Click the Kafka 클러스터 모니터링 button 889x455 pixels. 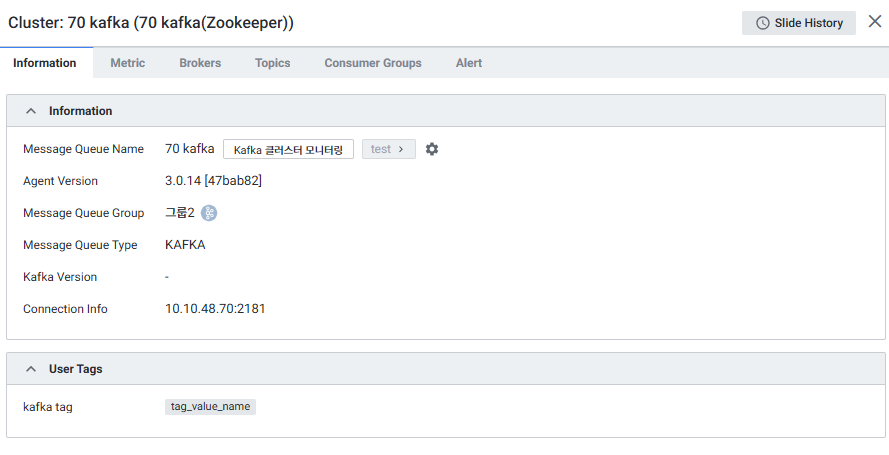(288, 149)
